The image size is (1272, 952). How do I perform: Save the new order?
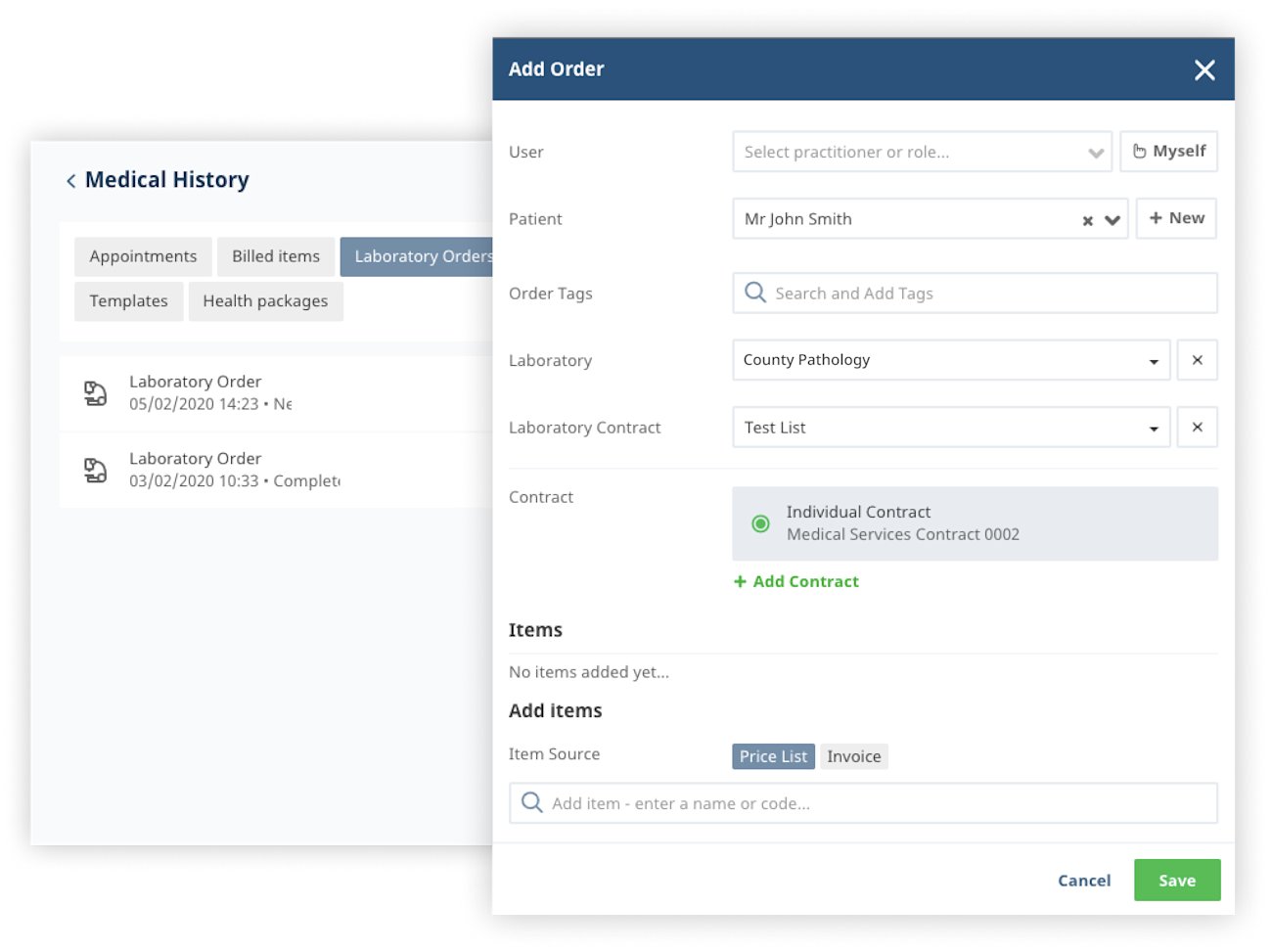tap(1177, 880)
